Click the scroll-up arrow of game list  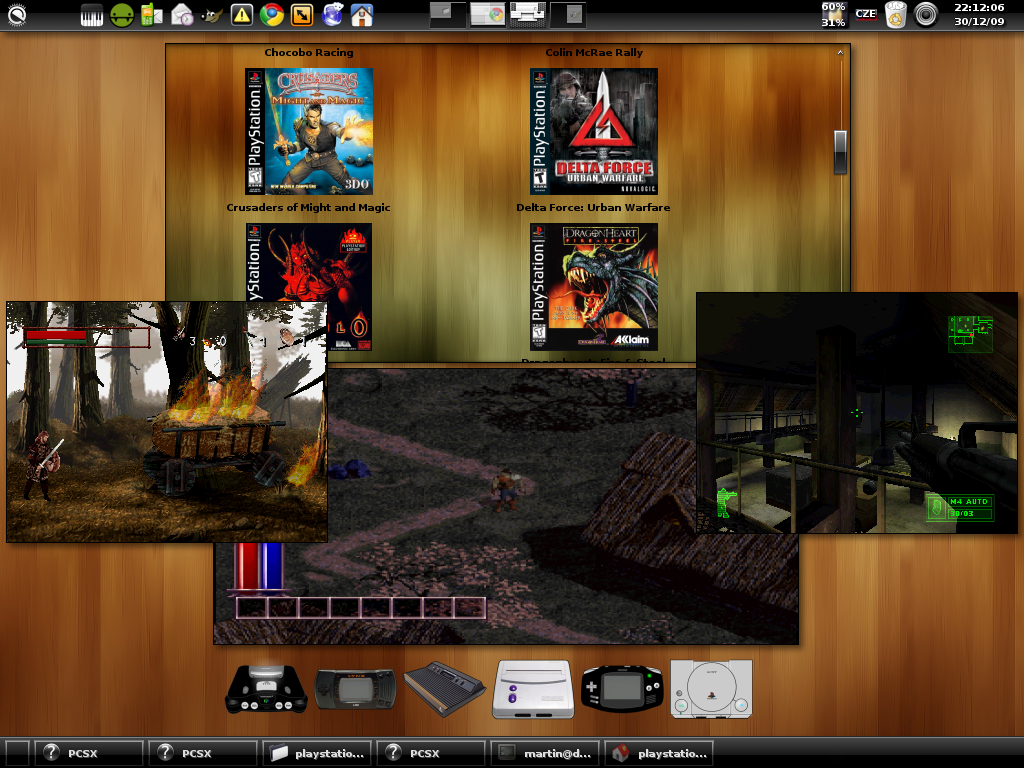point(840,52)
